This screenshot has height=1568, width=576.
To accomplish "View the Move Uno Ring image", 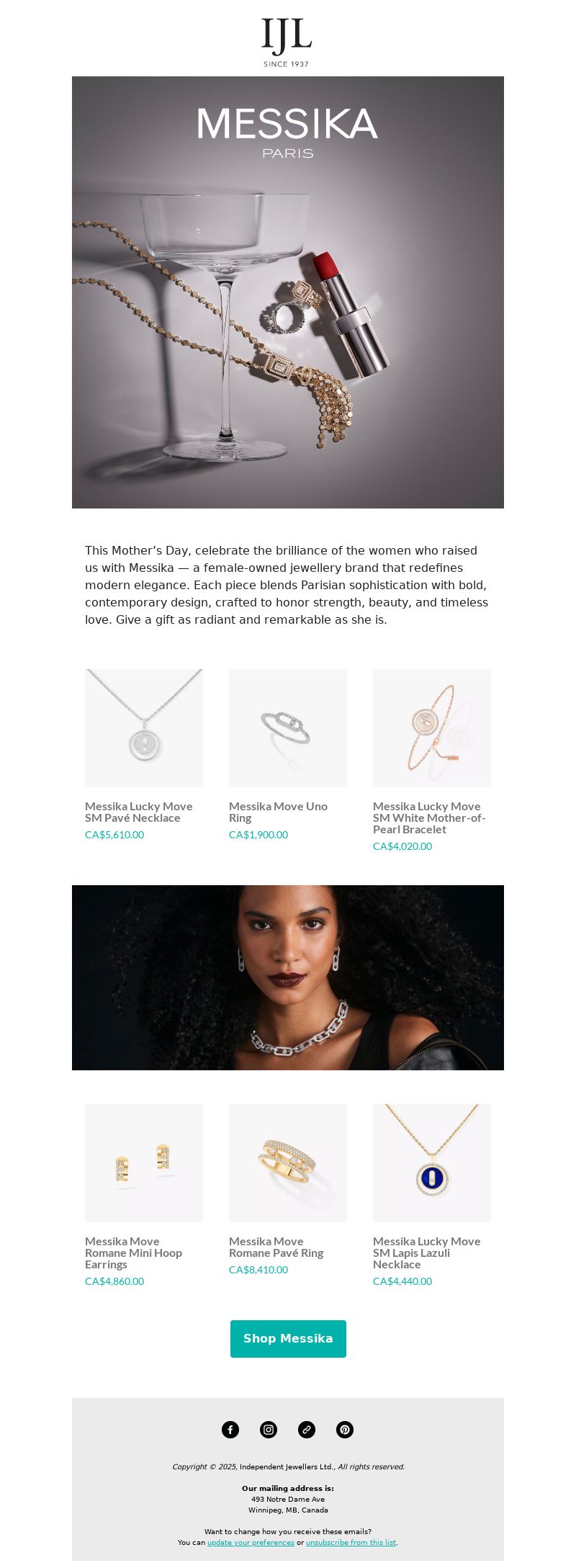I will point(288,728).
